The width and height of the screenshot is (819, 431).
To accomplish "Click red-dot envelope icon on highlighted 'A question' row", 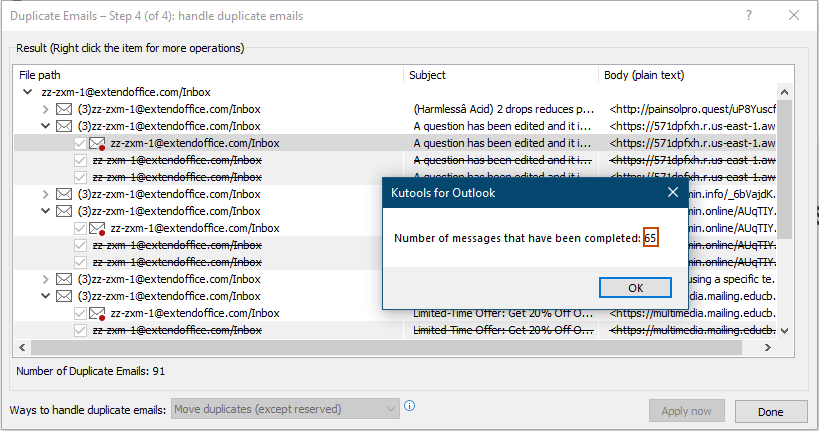I will [x=97, y=143].
